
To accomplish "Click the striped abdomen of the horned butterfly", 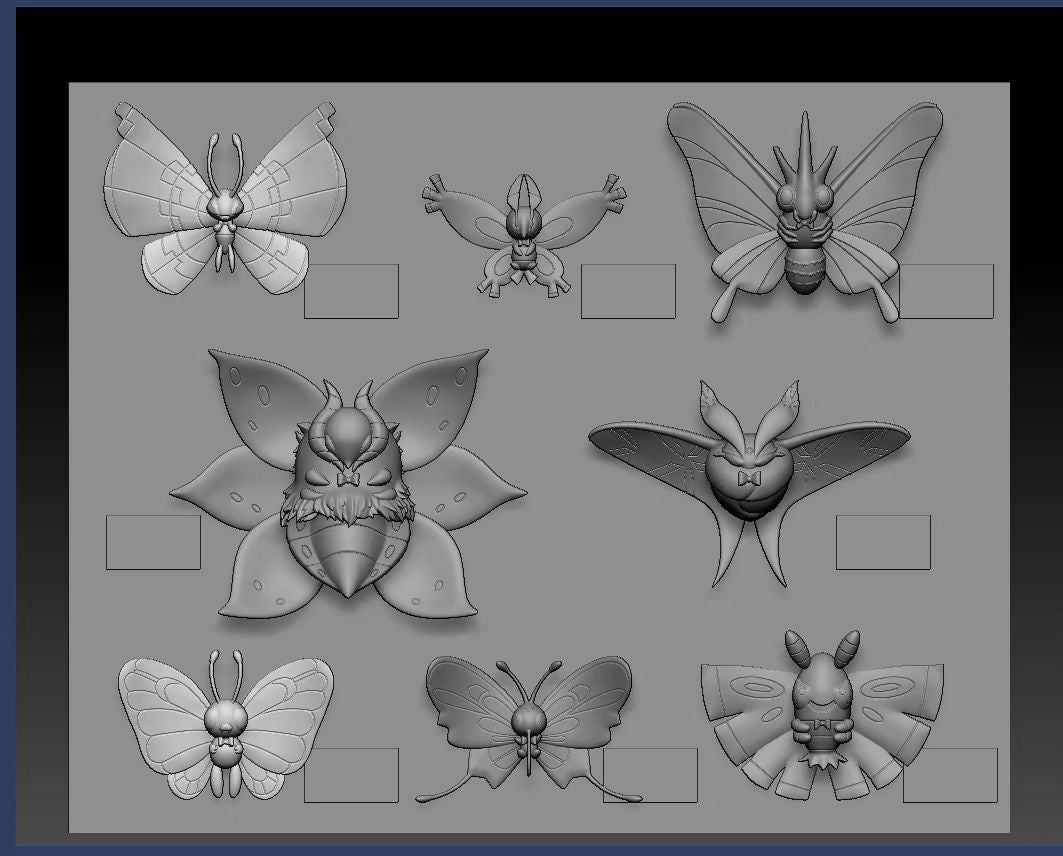I will click(804, 267).
